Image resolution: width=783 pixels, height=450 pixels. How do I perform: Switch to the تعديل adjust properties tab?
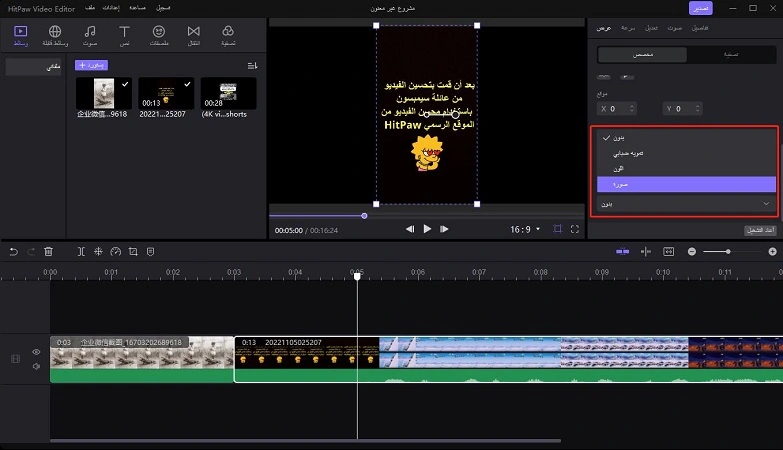(x=651, y=28)
